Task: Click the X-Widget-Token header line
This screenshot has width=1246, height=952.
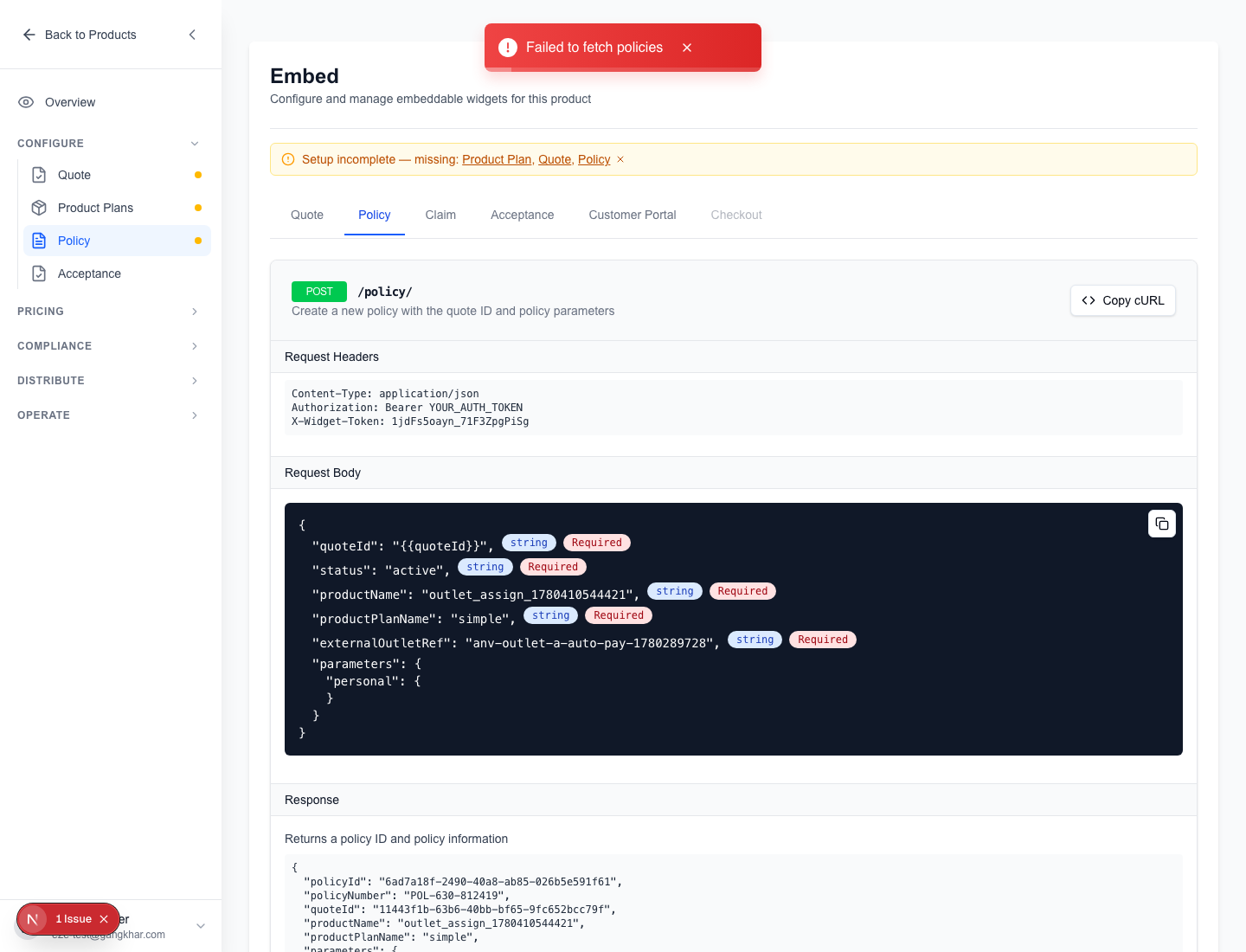Action: tap(410, 421)
